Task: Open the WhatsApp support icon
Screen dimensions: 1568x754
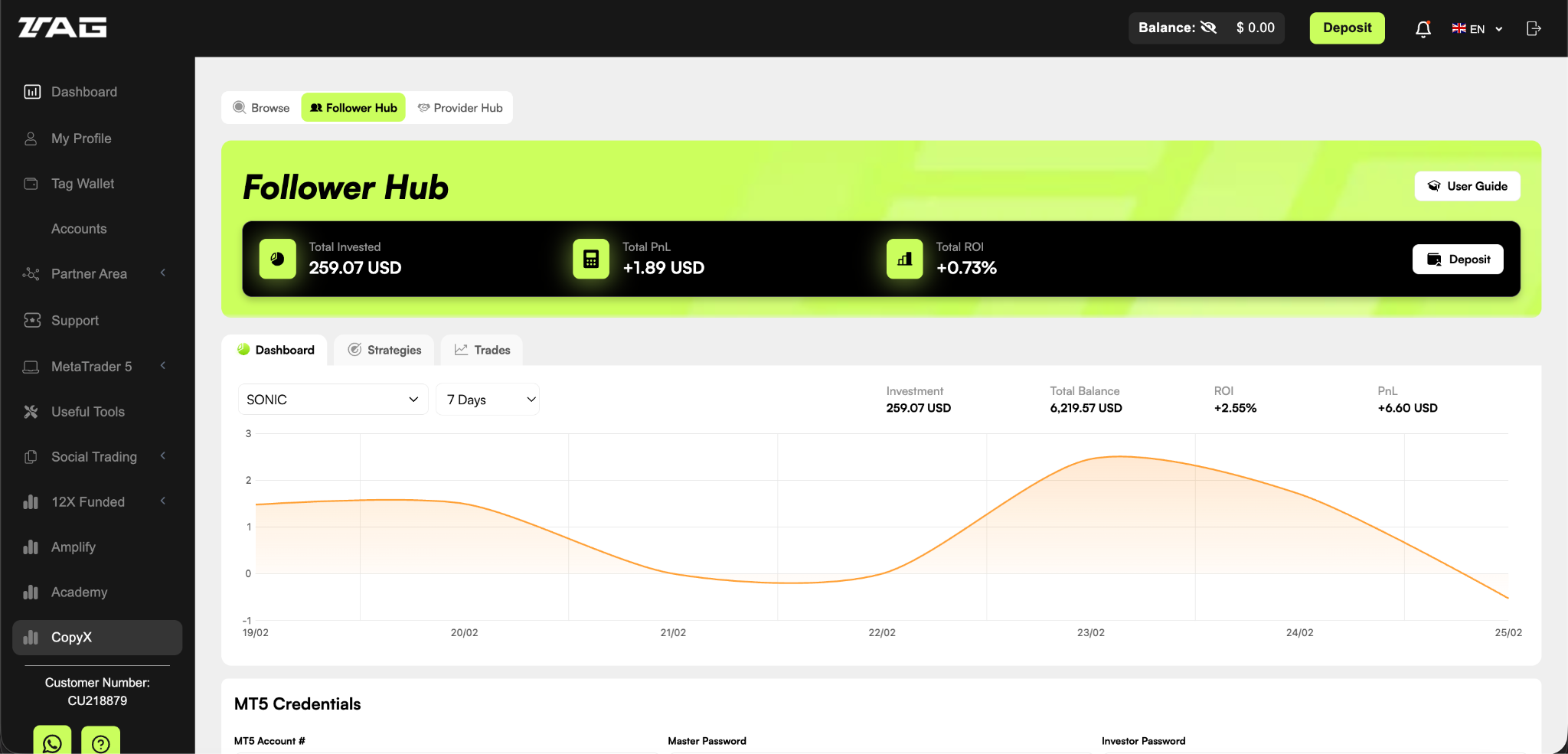Action: pyautogui.click(x=51, y=742)
